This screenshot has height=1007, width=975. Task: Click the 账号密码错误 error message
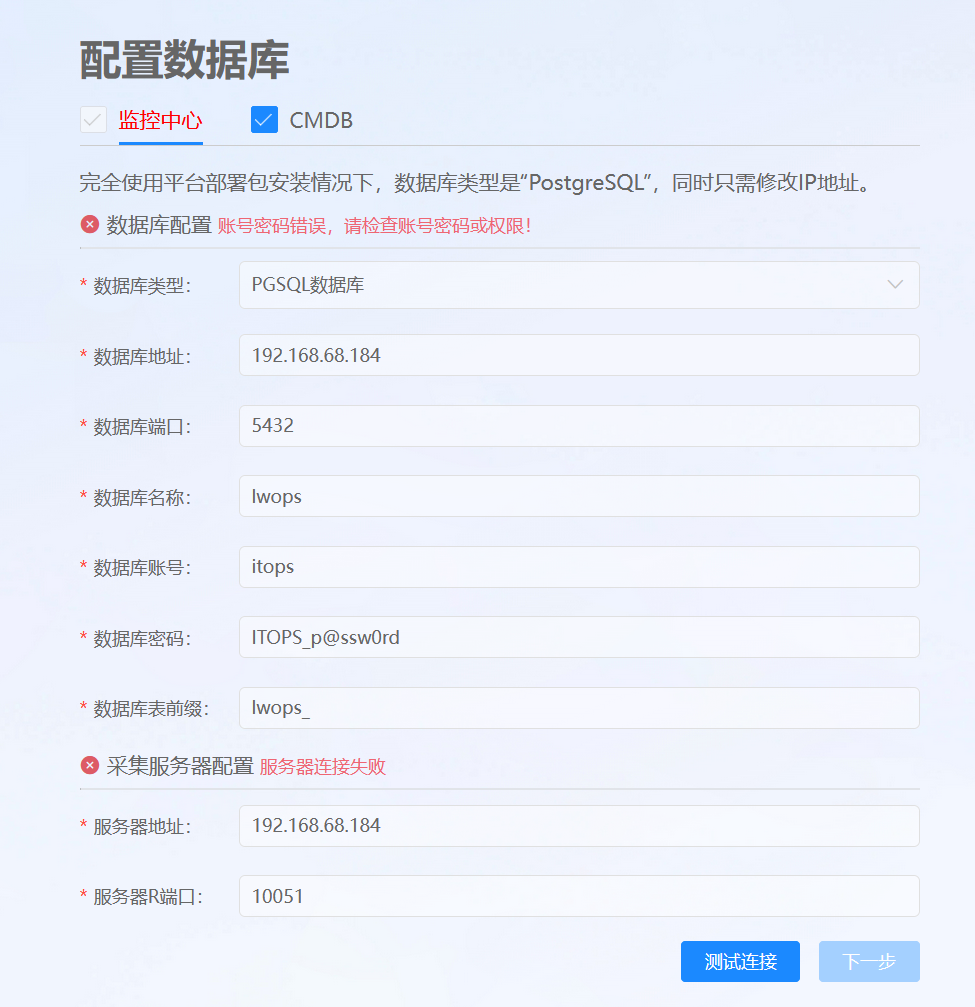pos(374,226)
